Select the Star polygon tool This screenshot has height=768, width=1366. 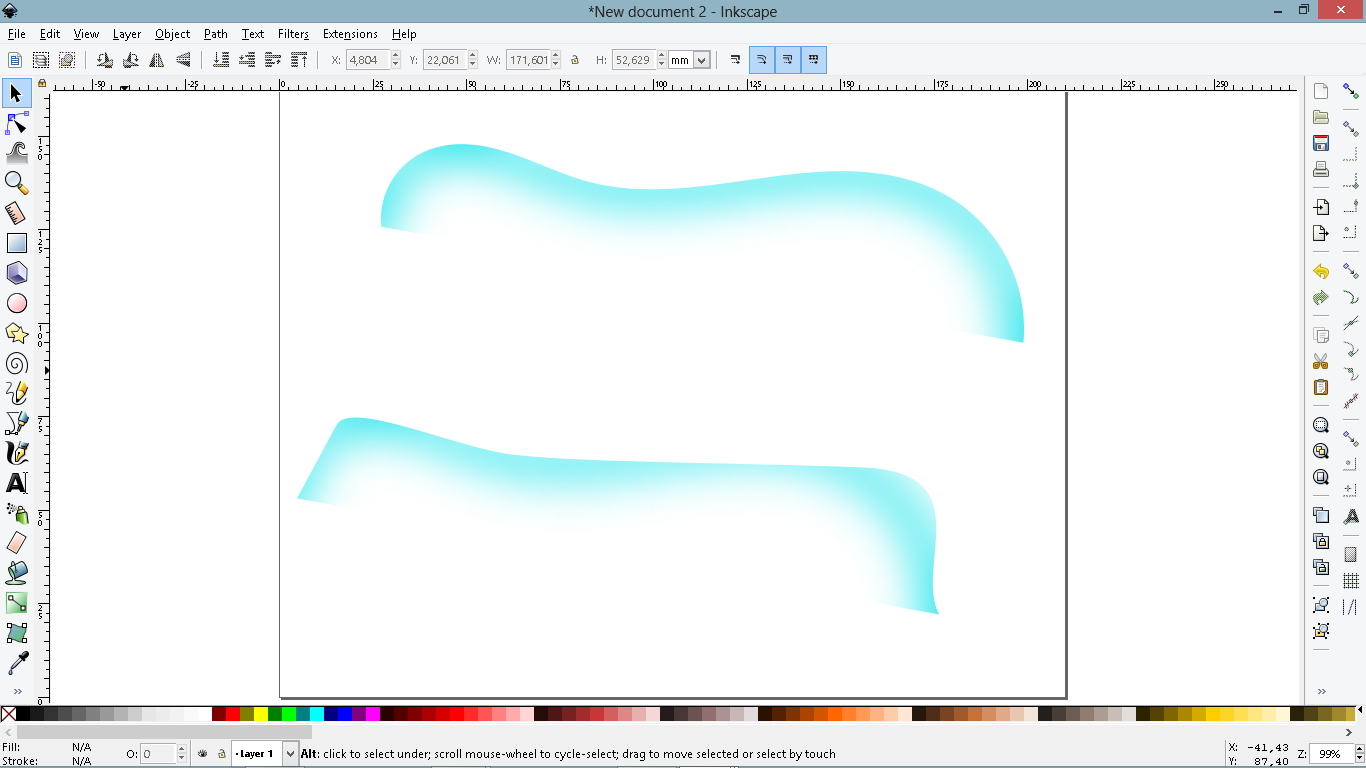click(16, 333)
